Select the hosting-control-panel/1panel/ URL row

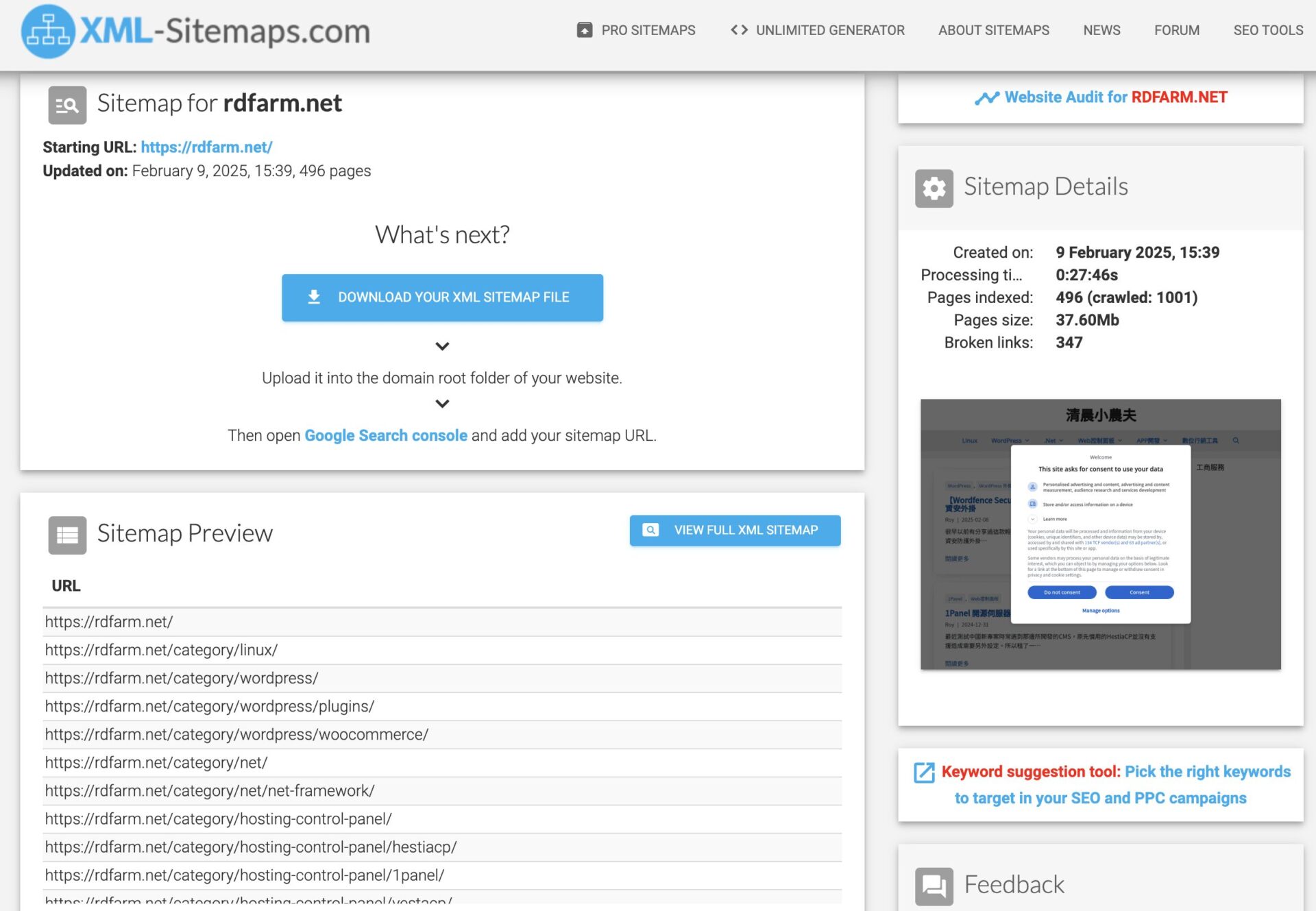[442, 875]
